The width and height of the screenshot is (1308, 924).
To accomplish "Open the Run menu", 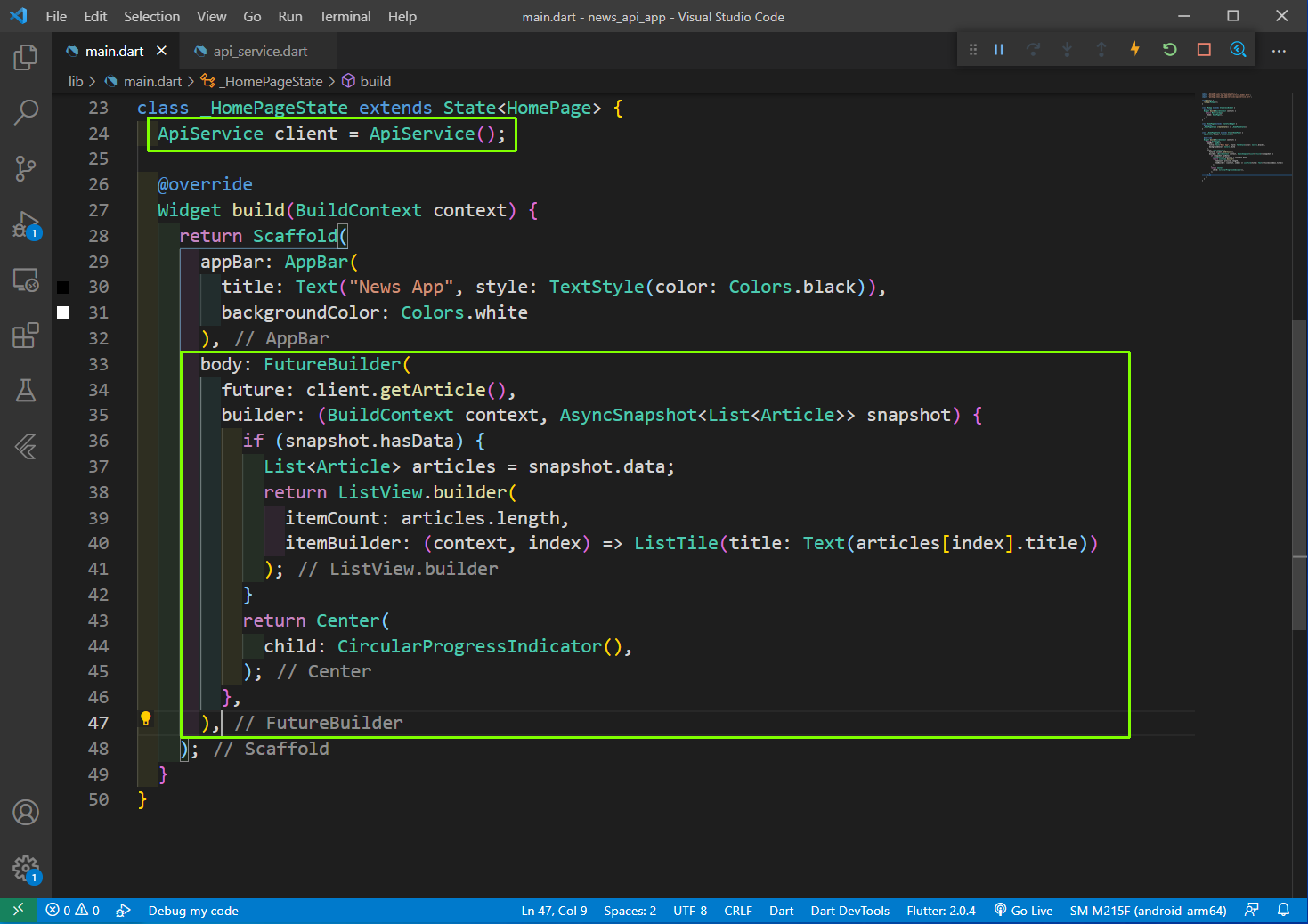I will [x=290, y=16].
